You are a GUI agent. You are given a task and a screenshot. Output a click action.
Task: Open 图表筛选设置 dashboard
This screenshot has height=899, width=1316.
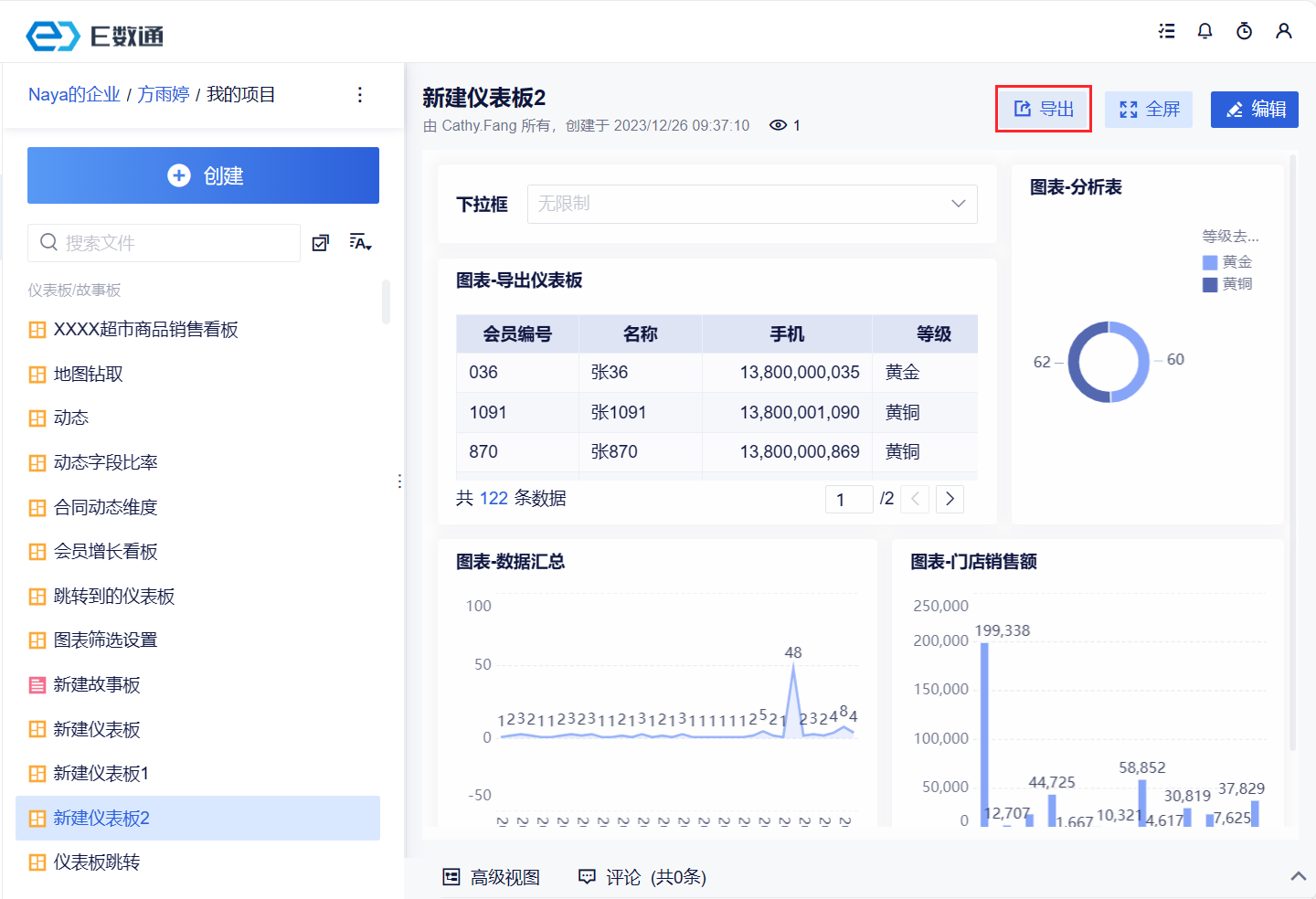[106, 640]
